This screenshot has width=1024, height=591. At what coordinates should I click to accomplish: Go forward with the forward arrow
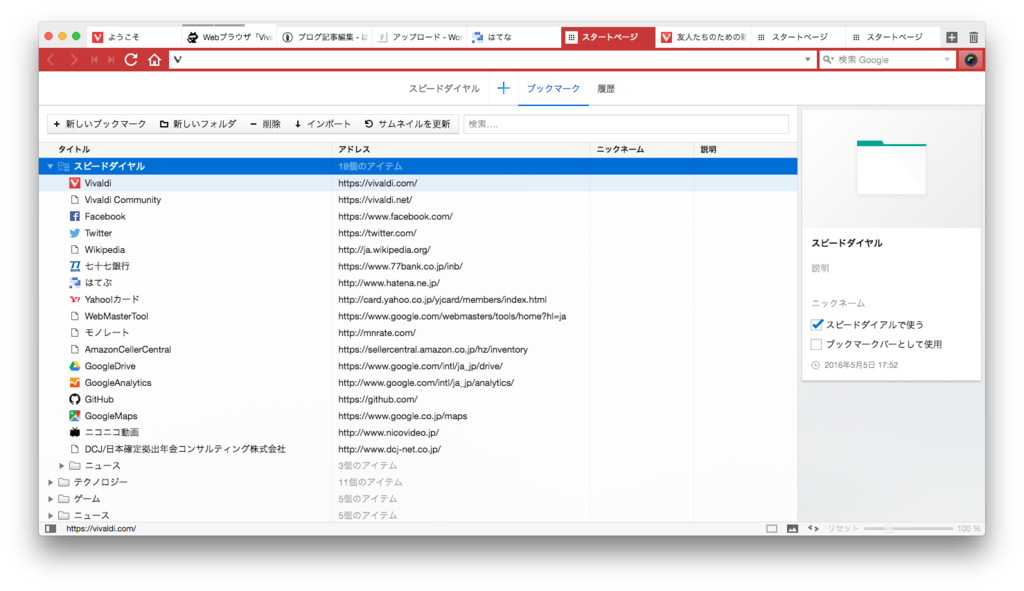pyautogui.click(x=73, y=60)
